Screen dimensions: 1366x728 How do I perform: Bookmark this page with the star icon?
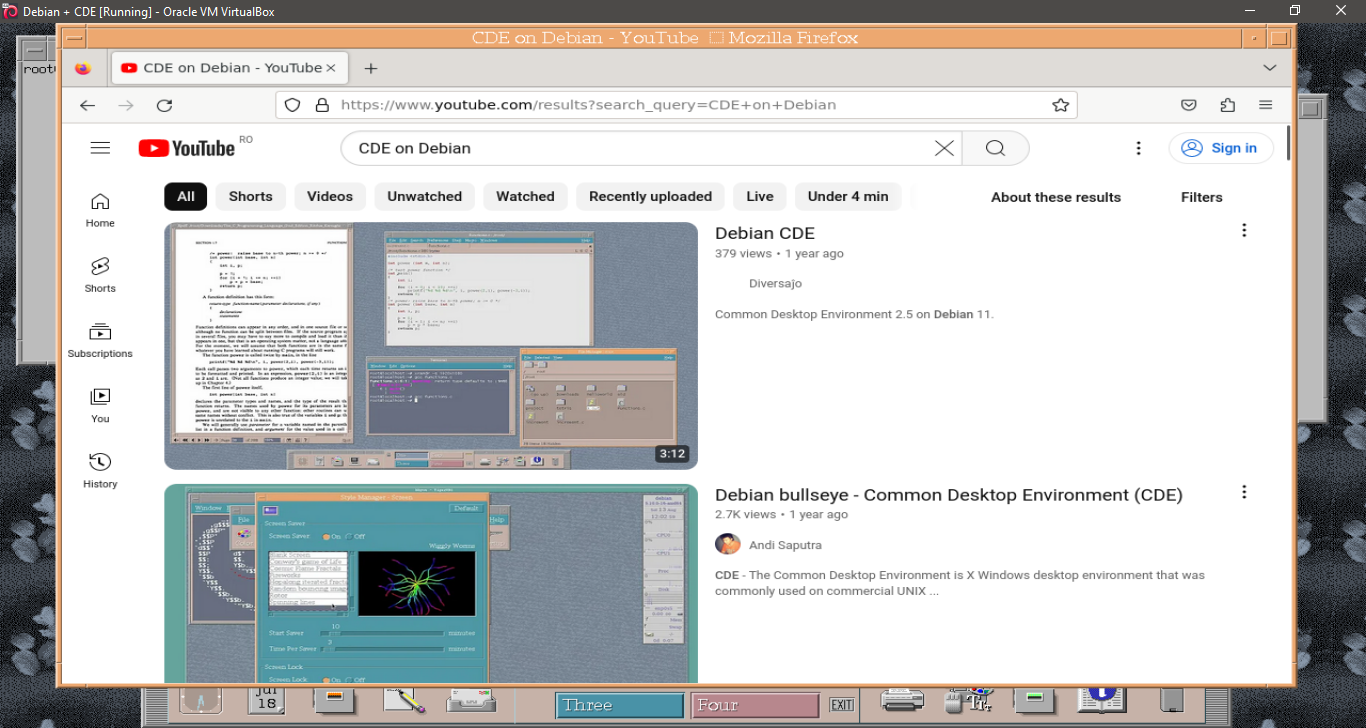click(1060, 105)
